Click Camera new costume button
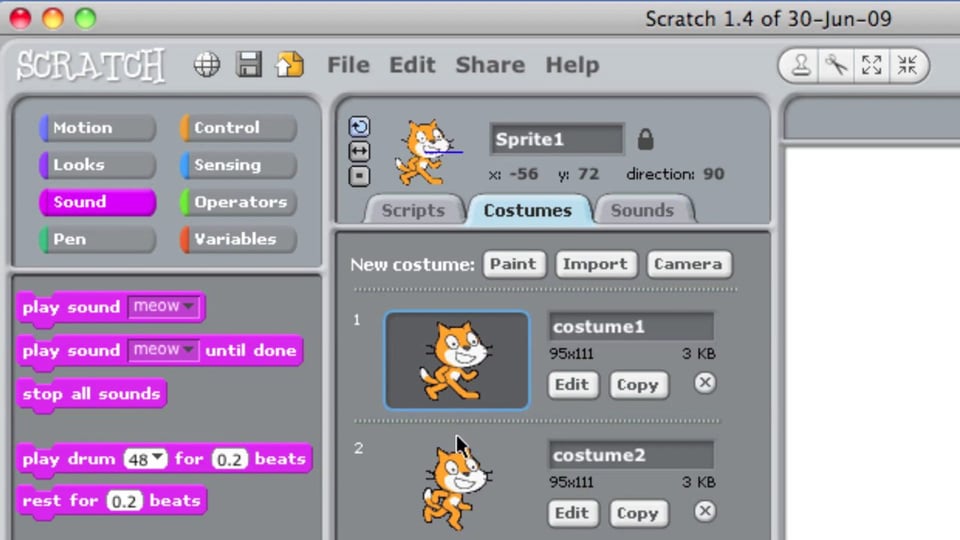This screenshot has width=960, height=540. coord(688,264)
